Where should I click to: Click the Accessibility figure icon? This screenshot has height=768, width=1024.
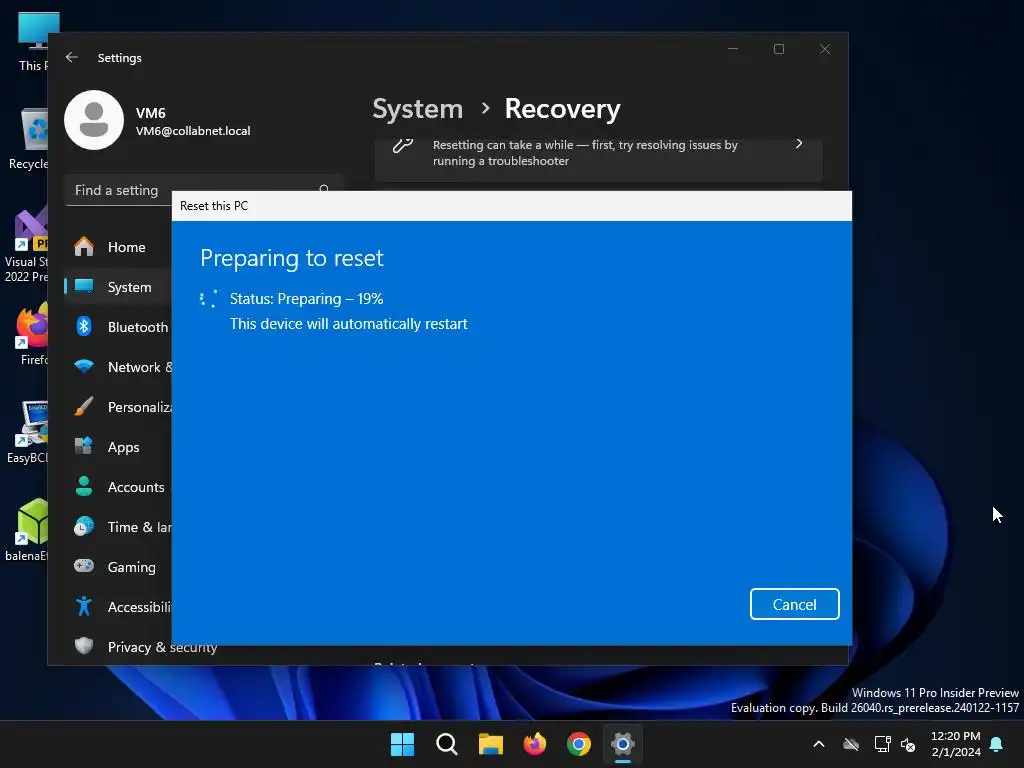coord(84,606)
